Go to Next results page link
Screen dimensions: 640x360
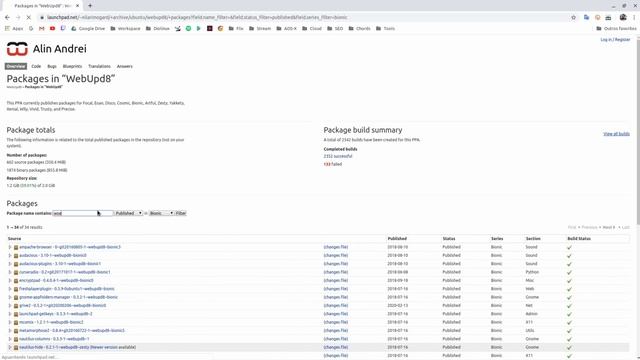[608, 227]
